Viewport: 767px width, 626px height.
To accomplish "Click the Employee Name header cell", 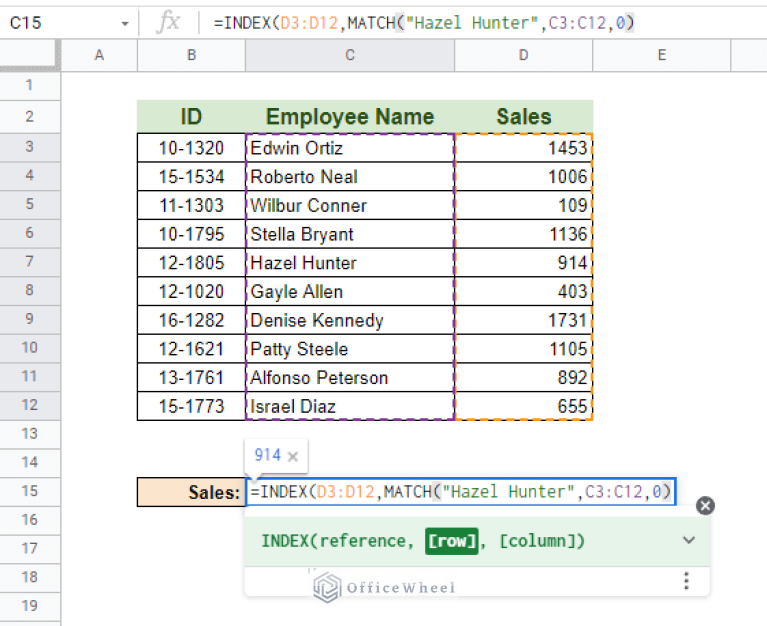I will (350, 116).
